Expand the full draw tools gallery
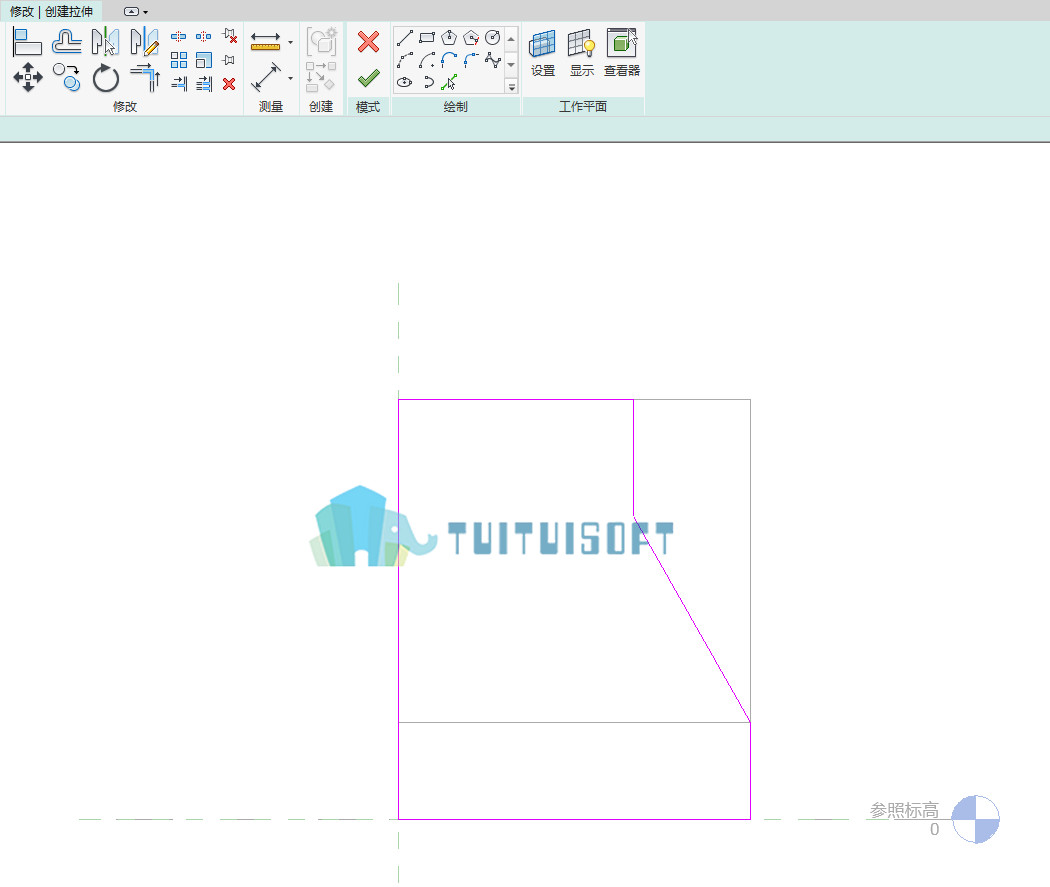Screen dimensions: 1050x887 click(x=512, y=87)
